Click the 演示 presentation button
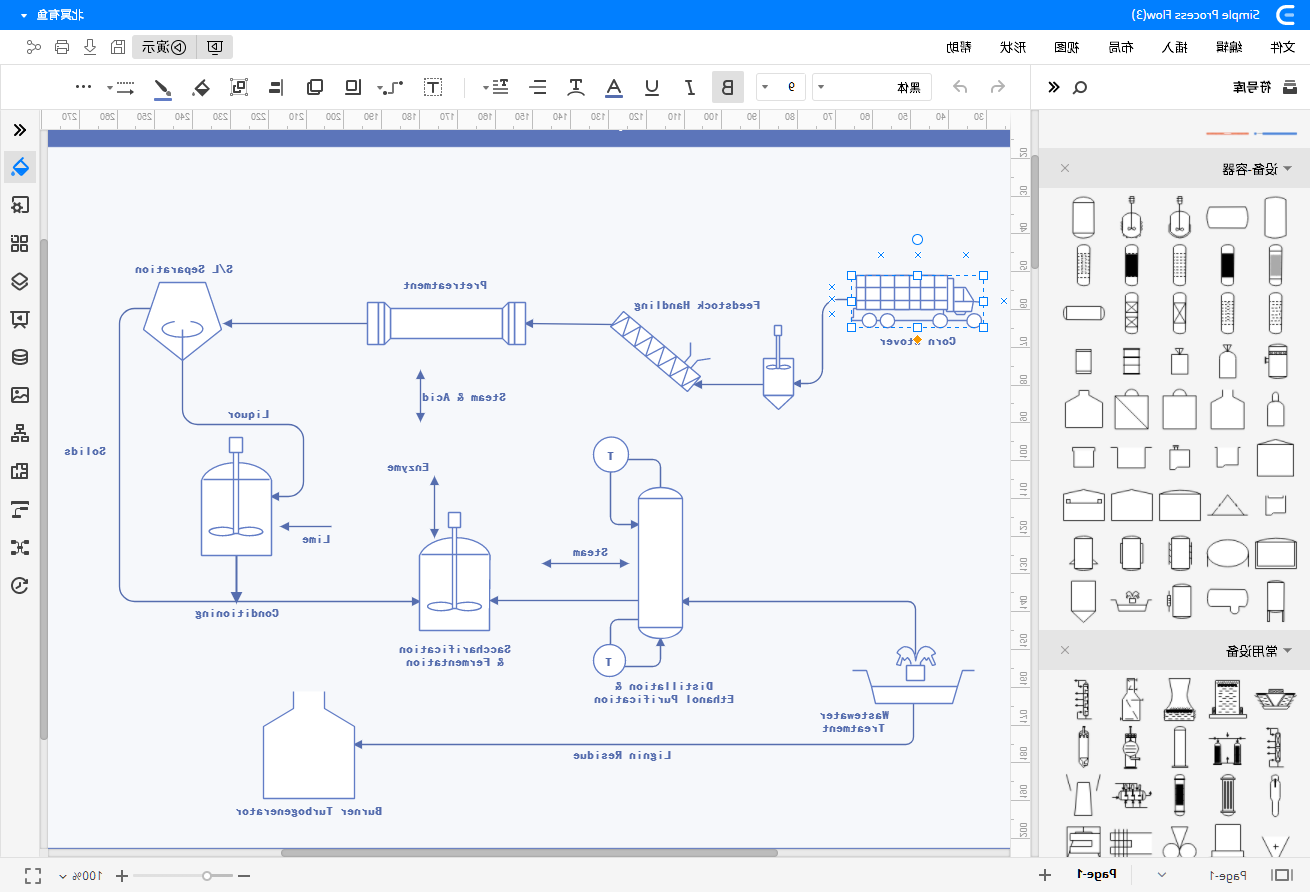Screen dimensions: 1310x892 163,47
